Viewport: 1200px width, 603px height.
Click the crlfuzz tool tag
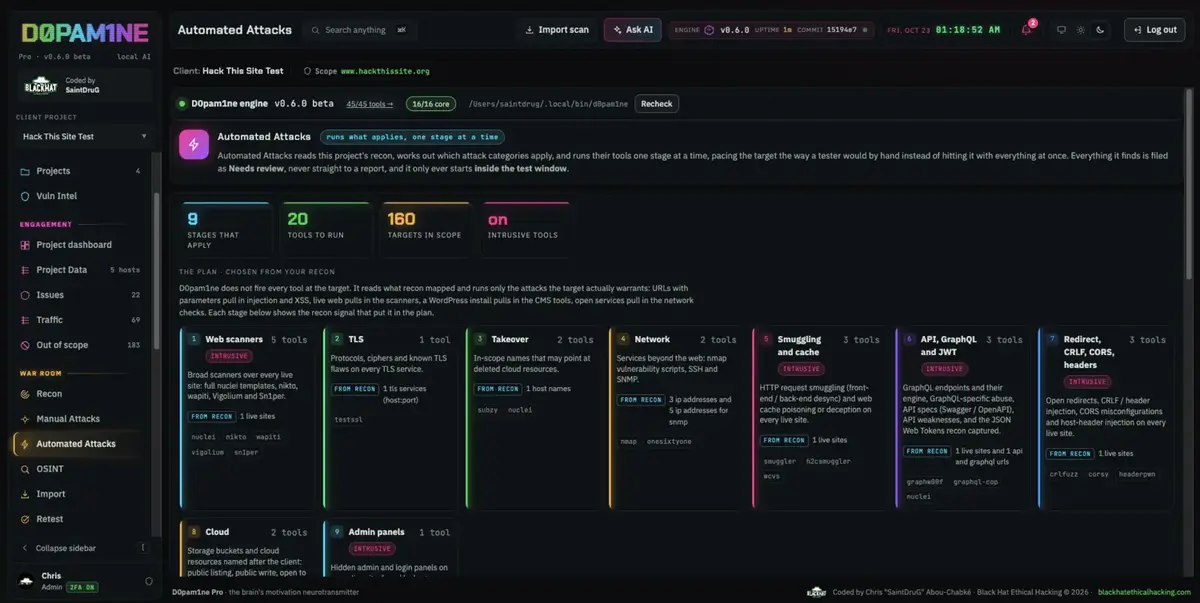pos(1063,474)
